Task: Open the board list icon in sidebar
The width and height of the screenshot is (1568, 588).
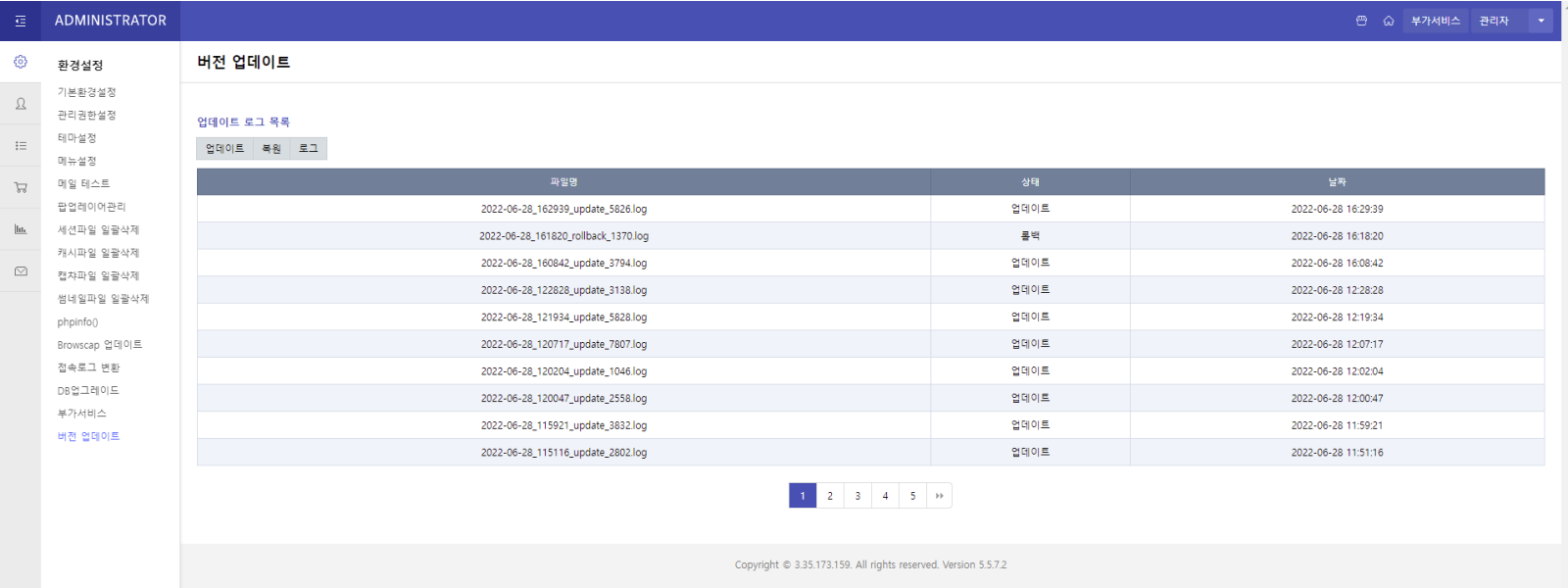Action: coord(21,145)
